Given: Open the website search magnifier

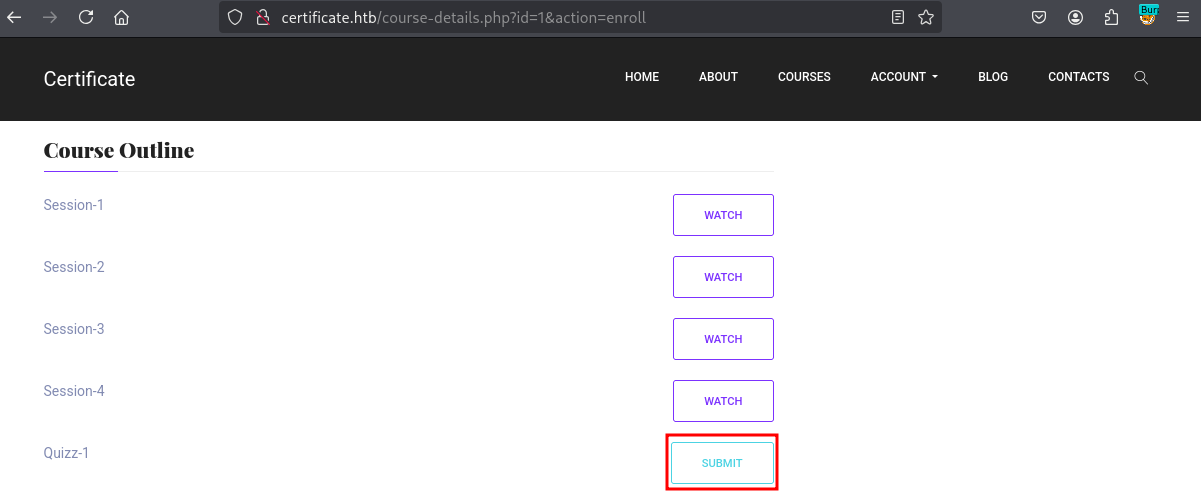Looking at the screenshot, I should pos(1141,77).
